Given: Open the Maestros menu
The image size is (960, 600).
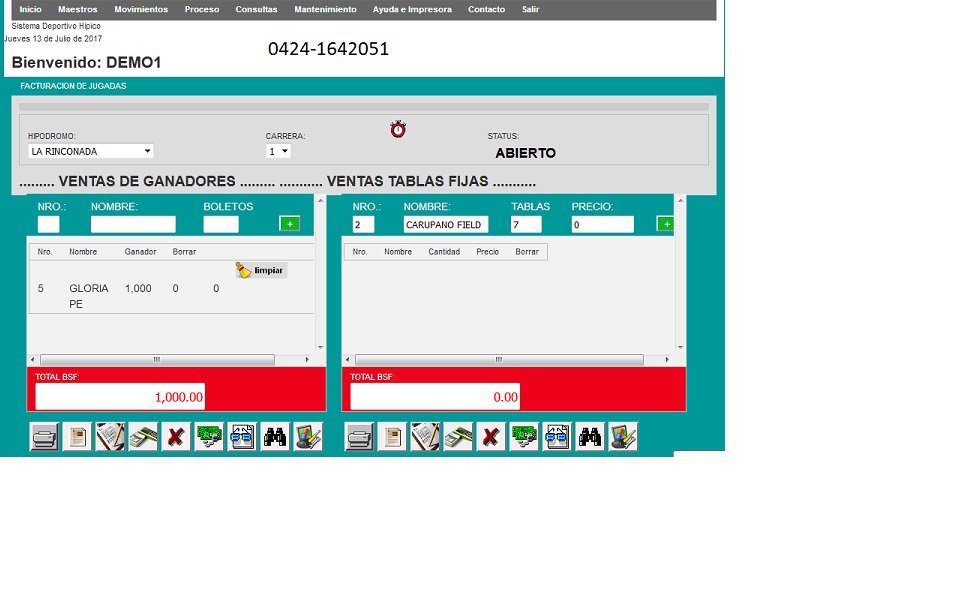Looking at the screenshot, I should click(x=78, y=9).
